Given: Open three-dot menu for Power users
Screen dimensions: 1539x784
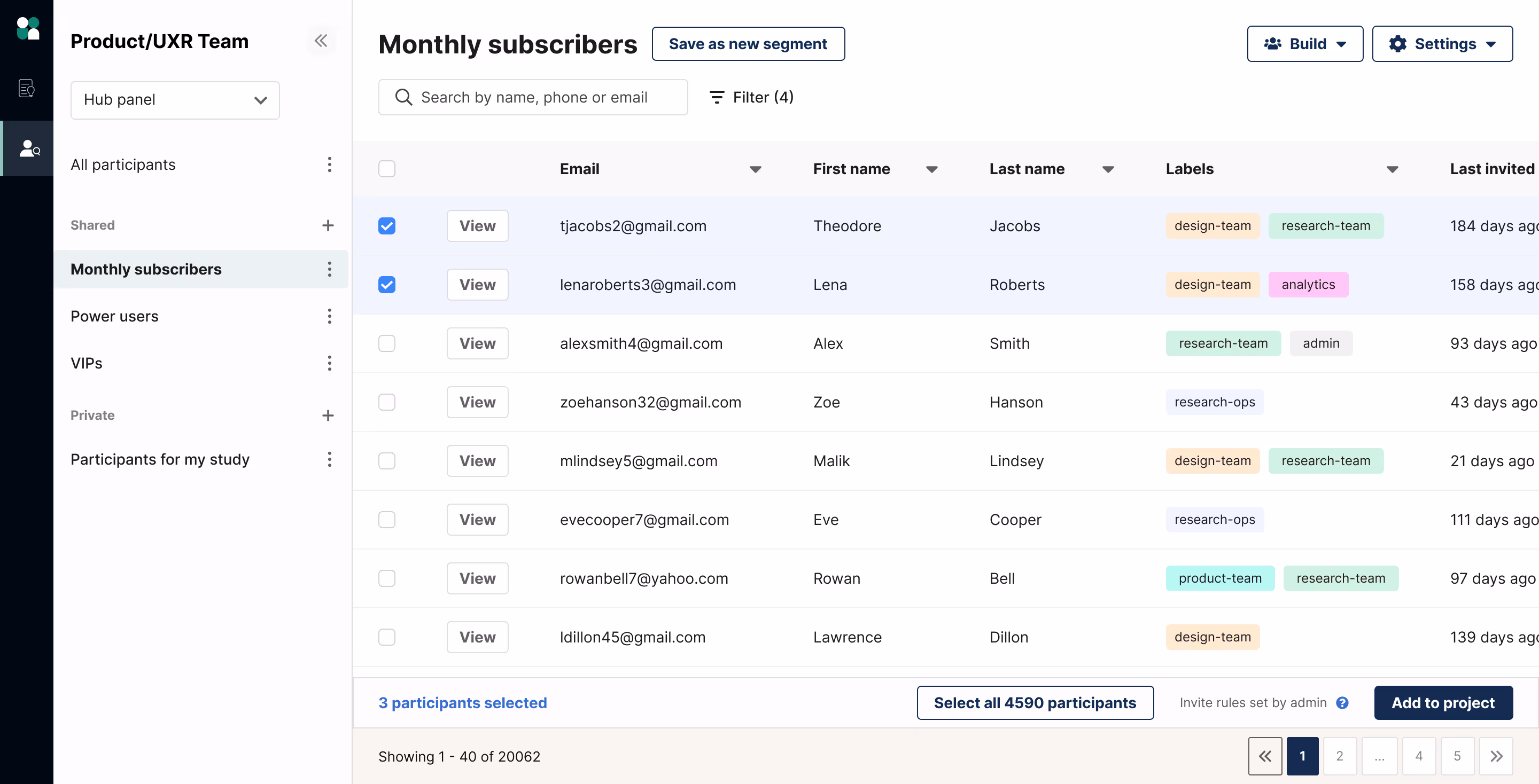Looking at the screenshot, I should [329, 316].
